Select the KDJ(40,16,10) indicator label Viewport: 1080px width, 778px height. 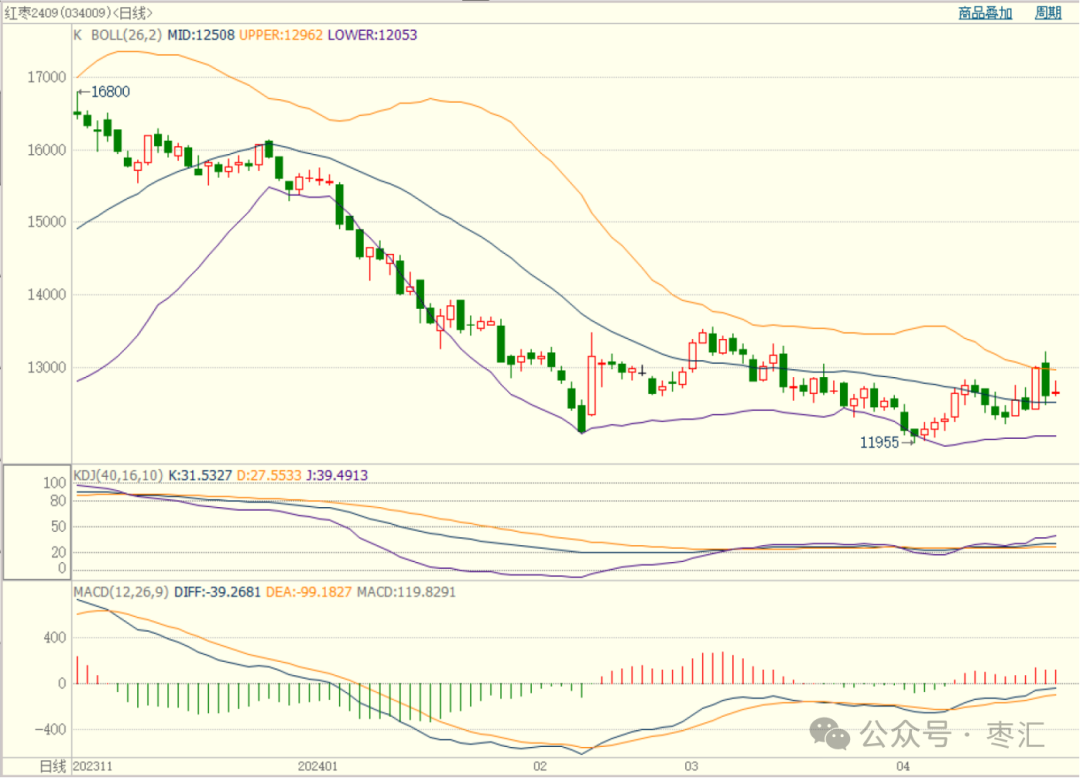(118, 475)
